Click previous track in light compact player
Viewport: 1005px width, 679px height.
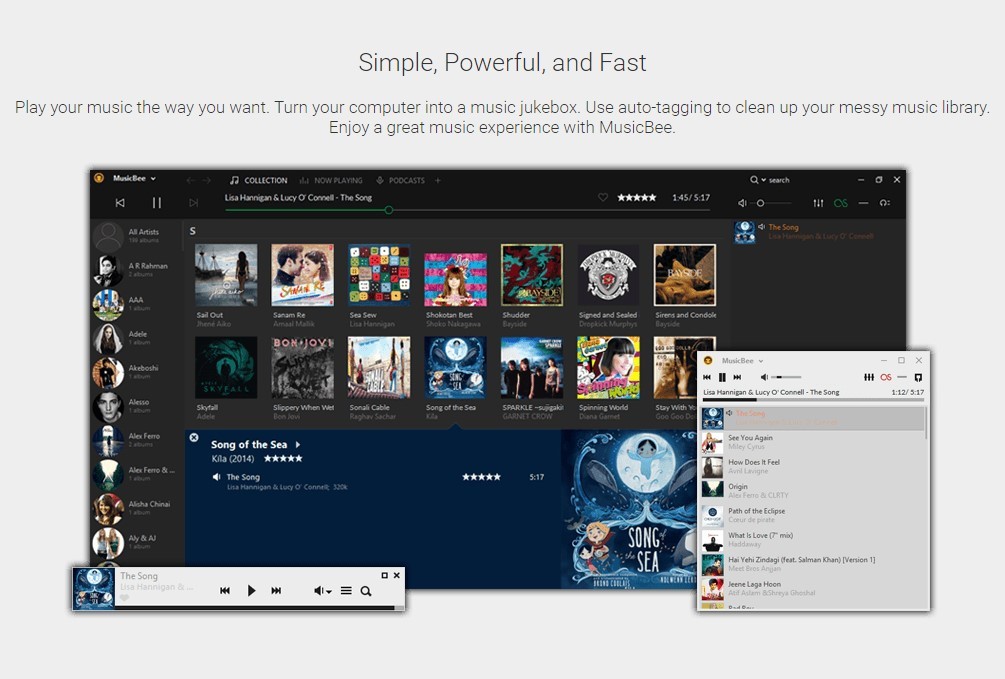(x=707, y=377)
